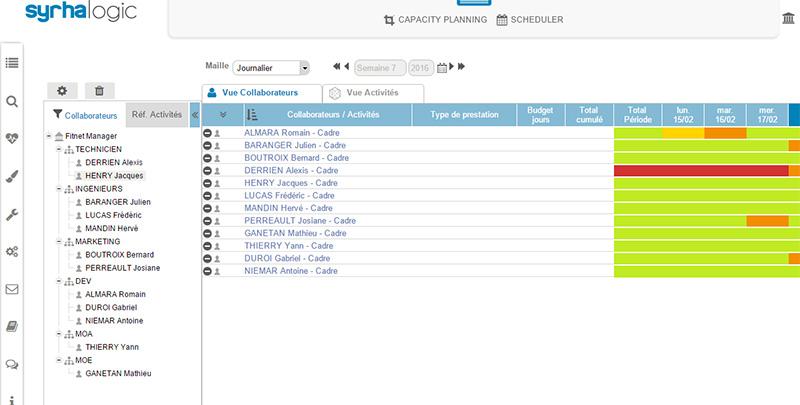Select DERRIEN Alexis in the tree
The width and height of the screenshot is (800, 405).
tap(114, 163)
